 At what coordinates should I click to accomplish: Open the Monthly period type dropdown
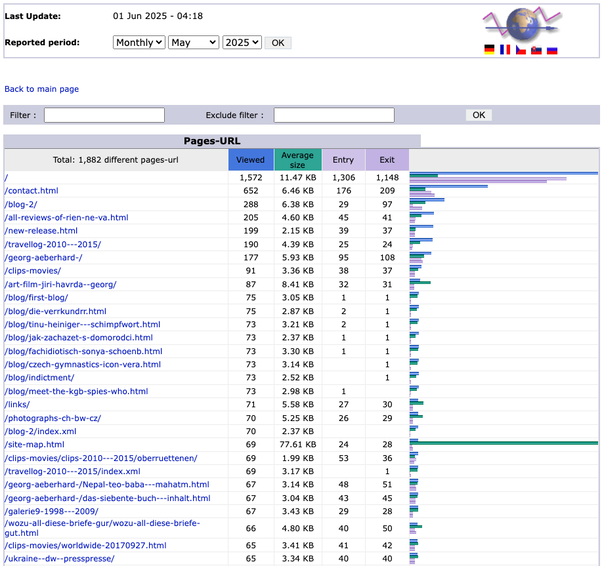pos(139,42)
